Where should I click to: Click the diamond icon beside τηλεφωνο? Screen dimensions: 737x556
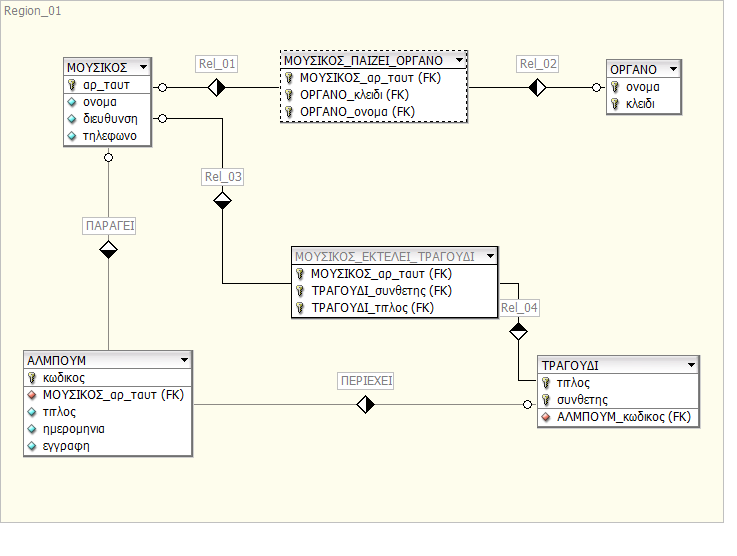point(72,136)
